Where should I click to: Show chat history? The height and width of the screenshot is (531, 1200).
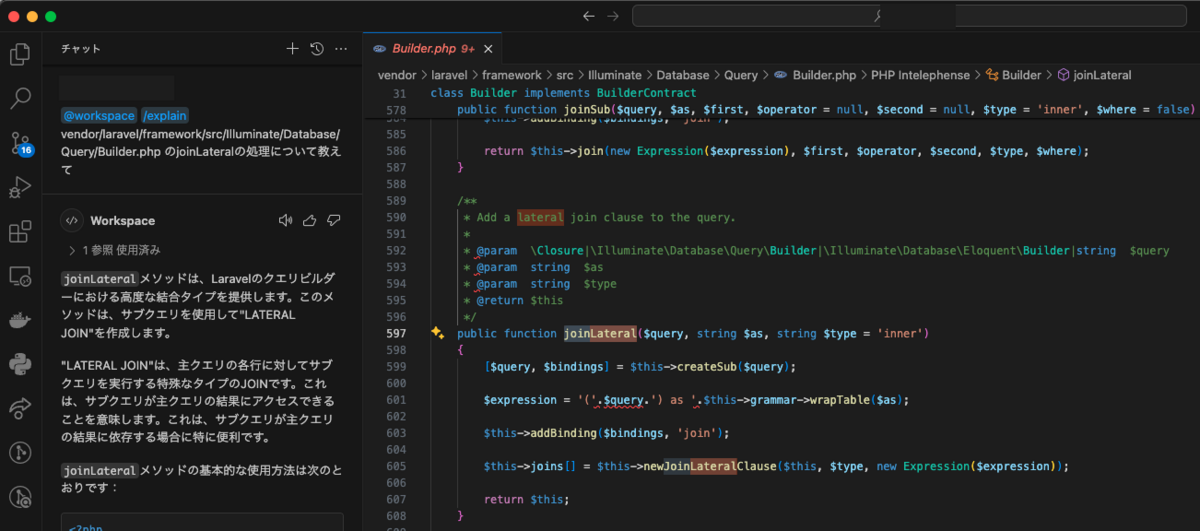point(317,48)
